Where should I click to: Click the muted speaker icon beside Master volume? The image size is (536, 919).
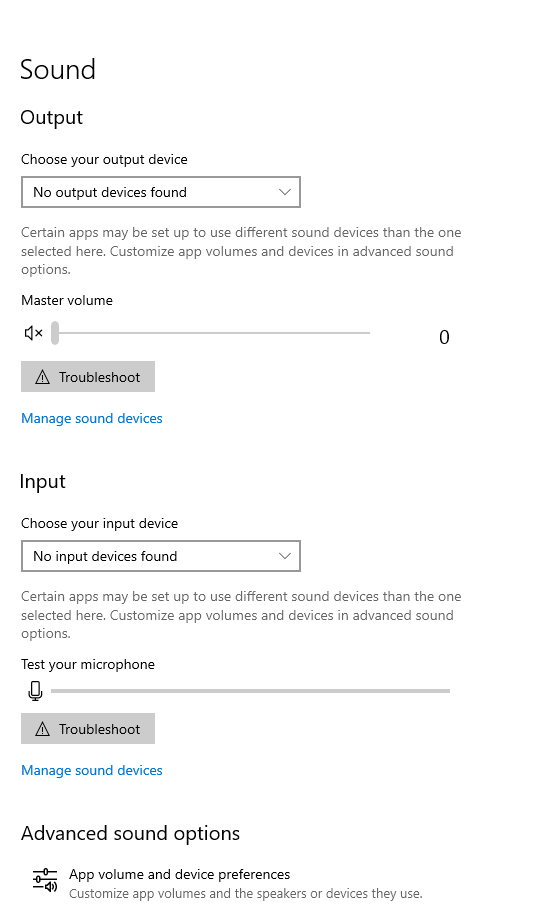(x=33, y=333)
